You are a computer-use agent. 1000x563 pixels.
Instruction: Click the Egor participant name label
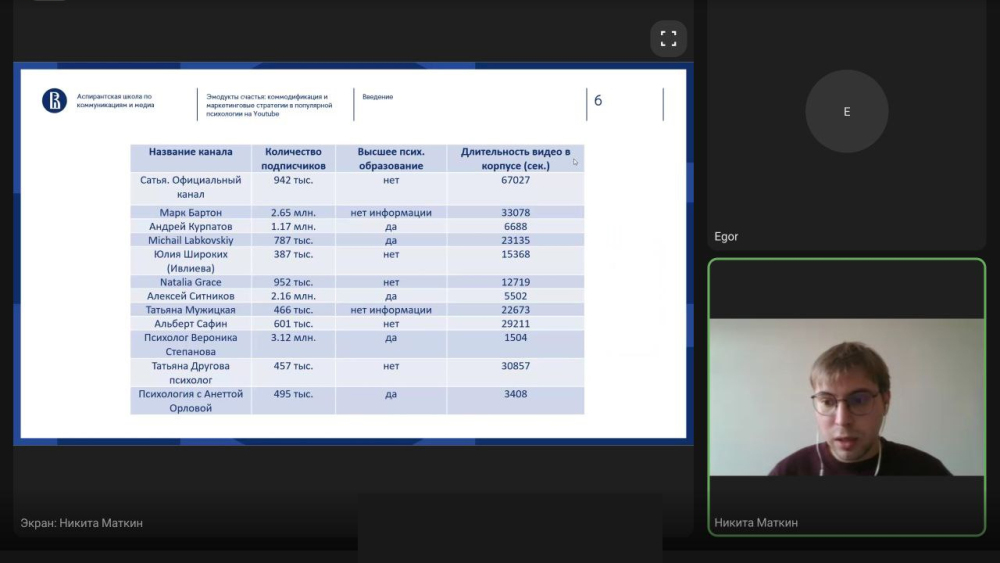click(x=726, y=237)
